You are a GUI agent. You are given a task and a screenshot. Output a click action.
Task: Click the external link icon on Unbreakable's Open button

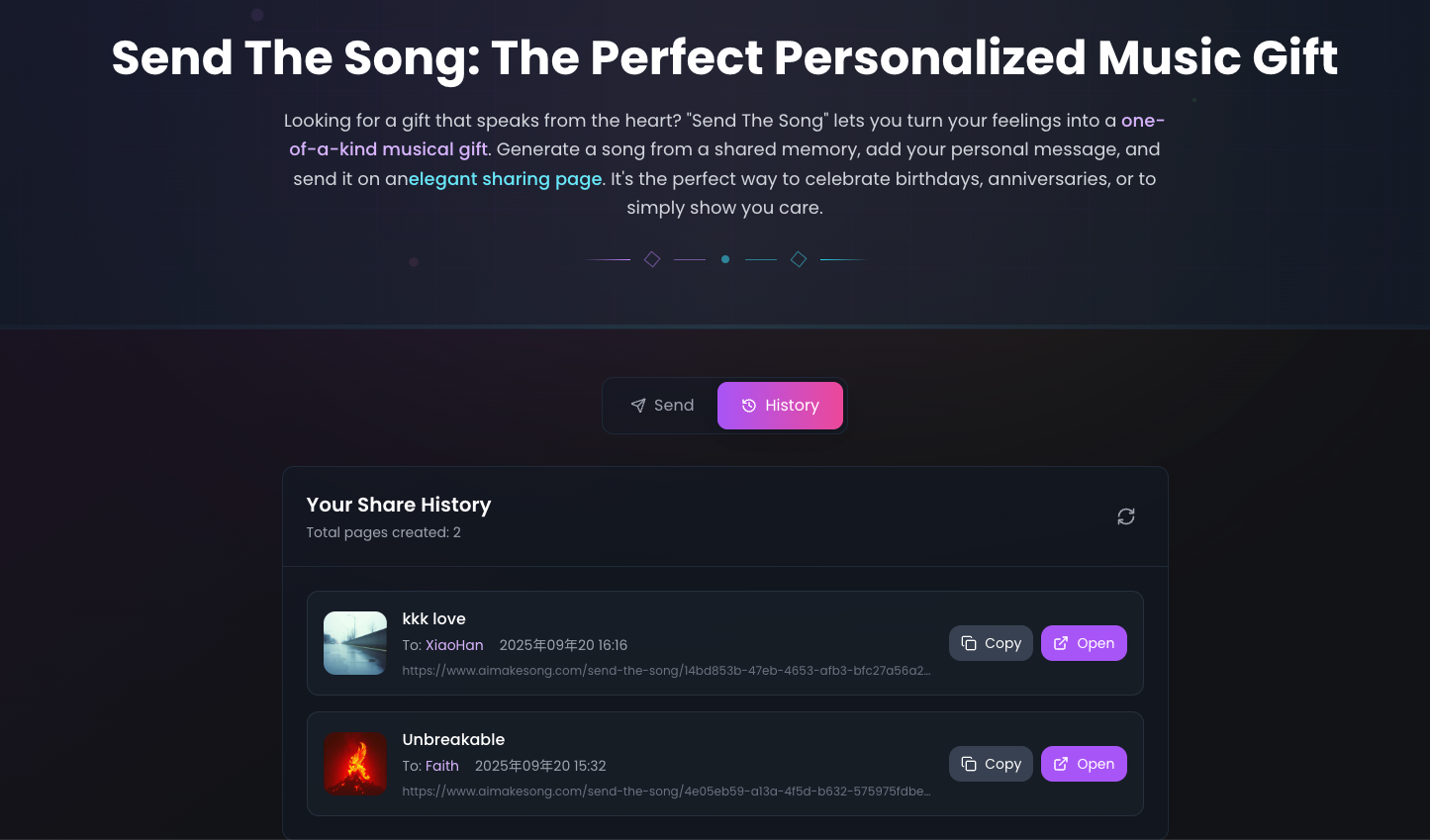pos(1062,764)
